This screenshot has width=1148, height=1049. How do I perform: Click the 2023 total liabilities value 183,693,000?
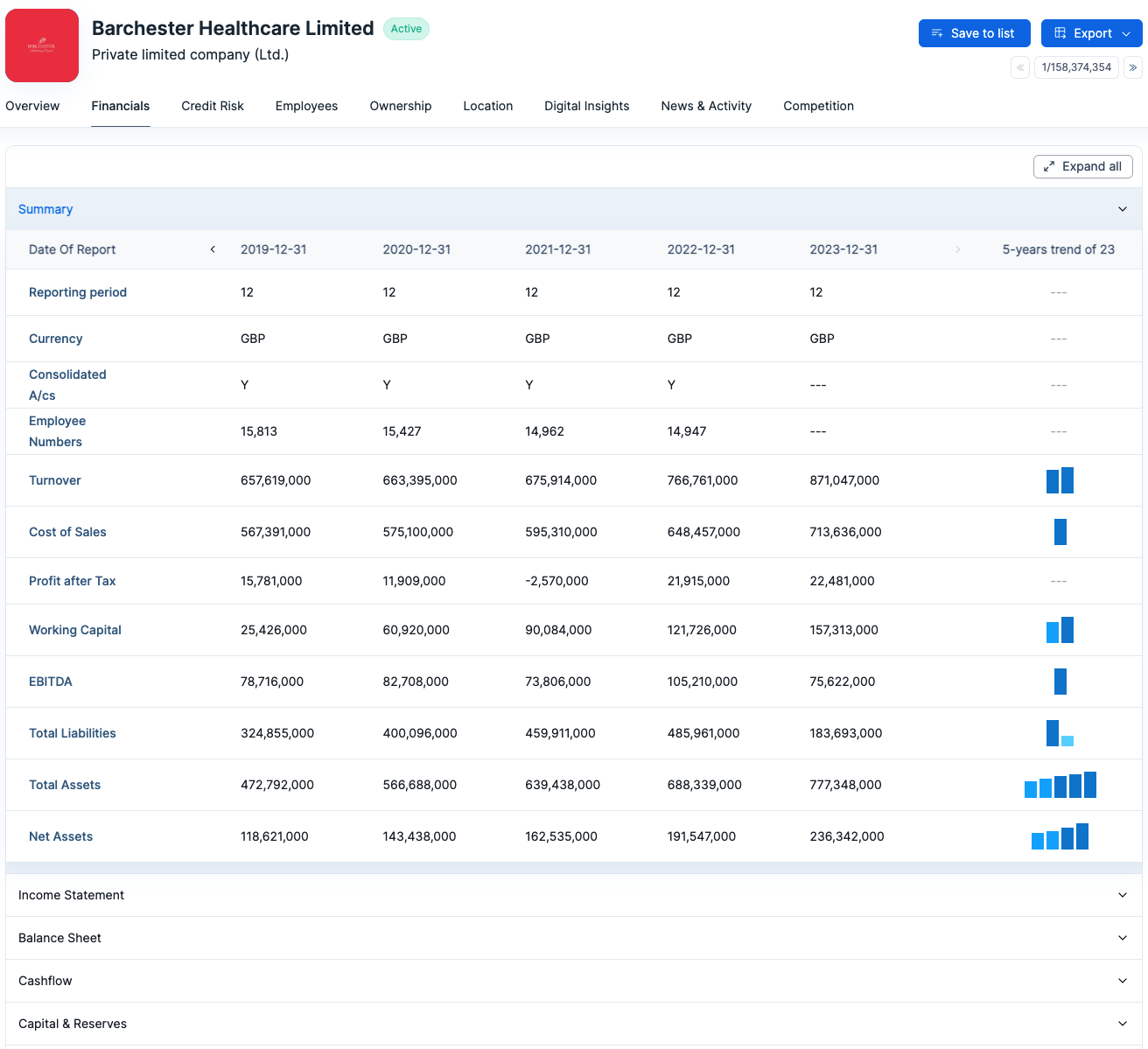pyautogui.click(x=846, y=733)
